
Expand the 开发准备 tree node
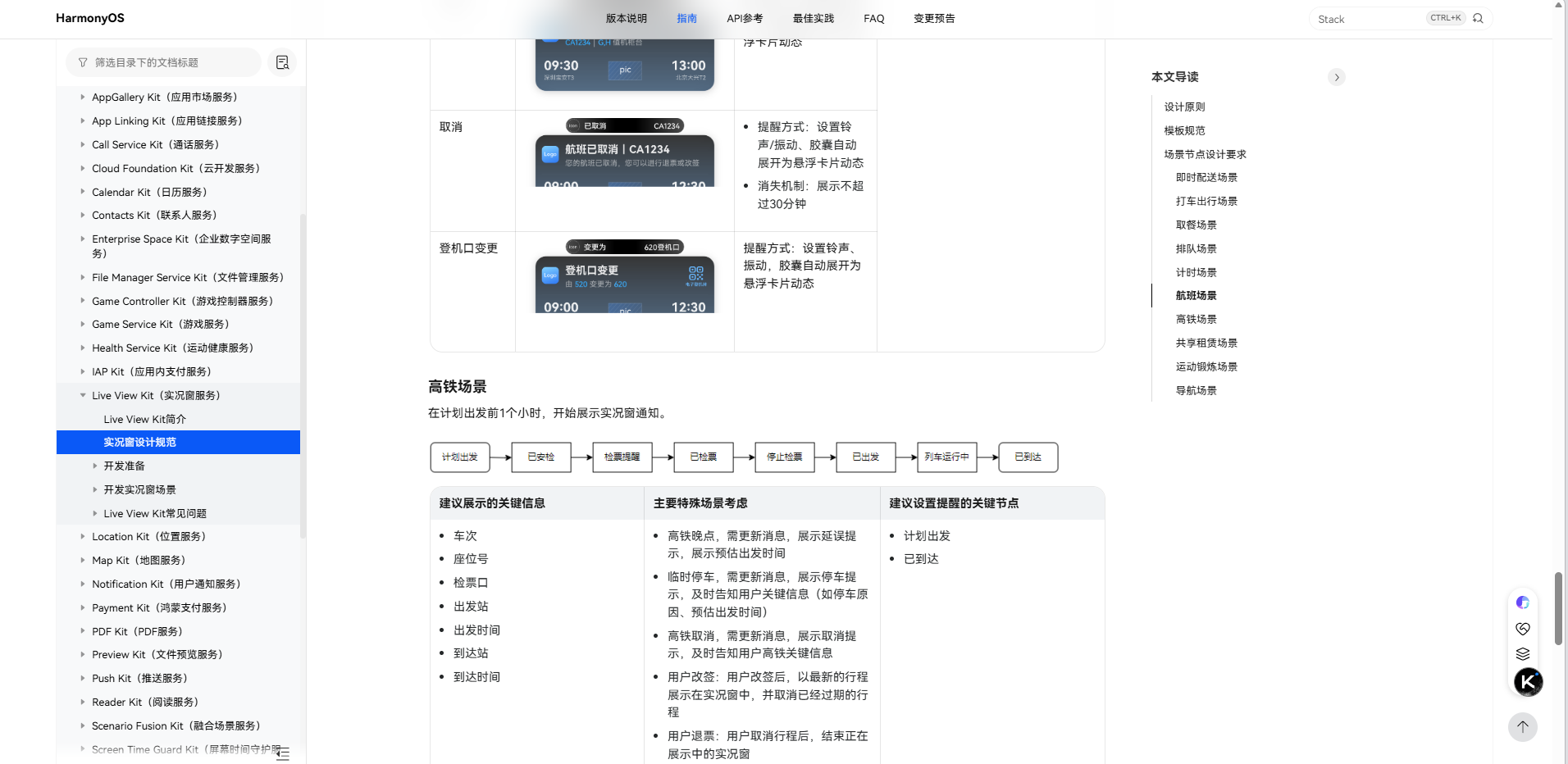pos(95,466)
